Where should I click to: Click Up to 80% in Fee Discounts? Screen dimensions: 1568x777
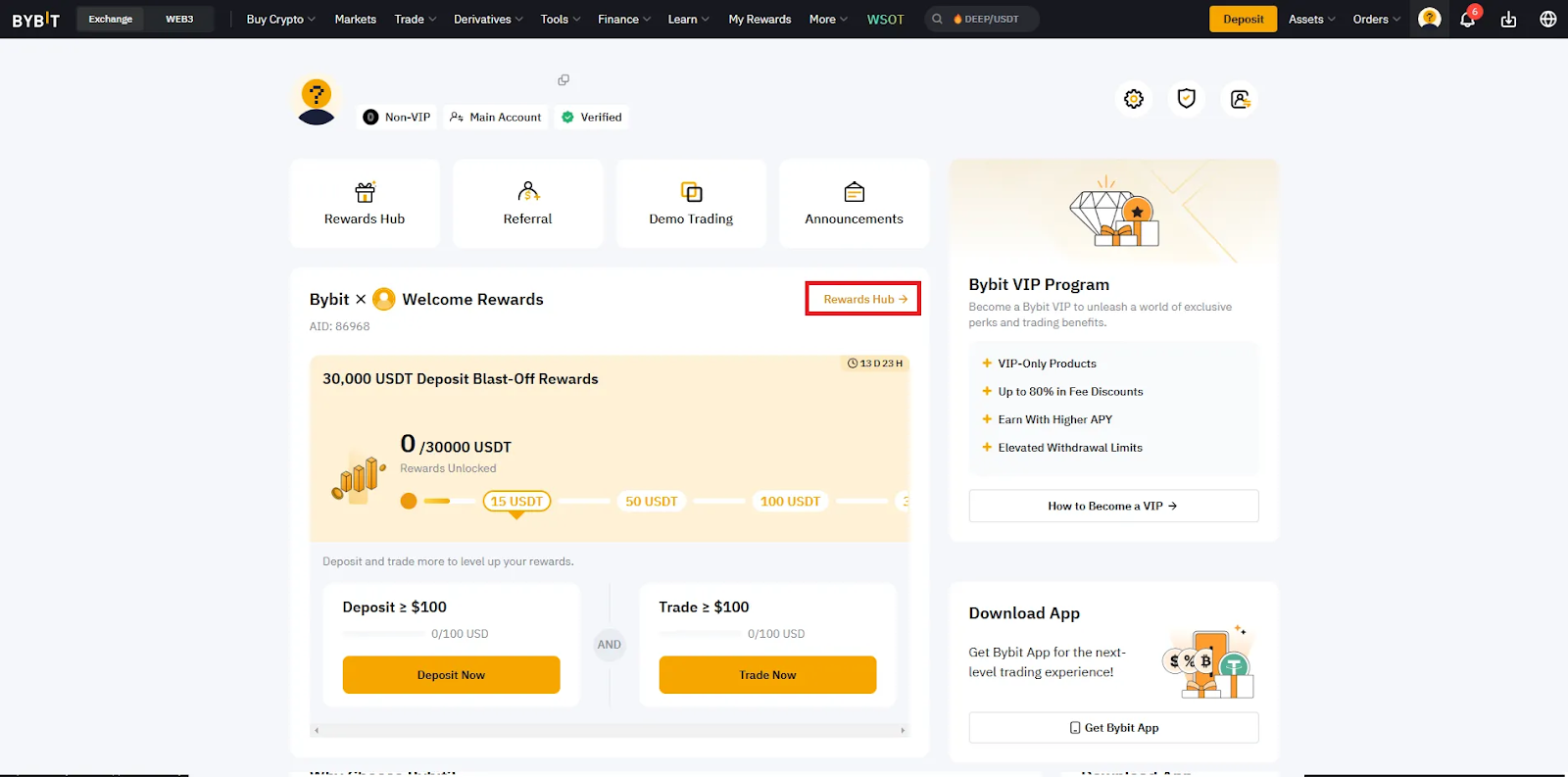pyautogui.click(x=1070, y=391)
